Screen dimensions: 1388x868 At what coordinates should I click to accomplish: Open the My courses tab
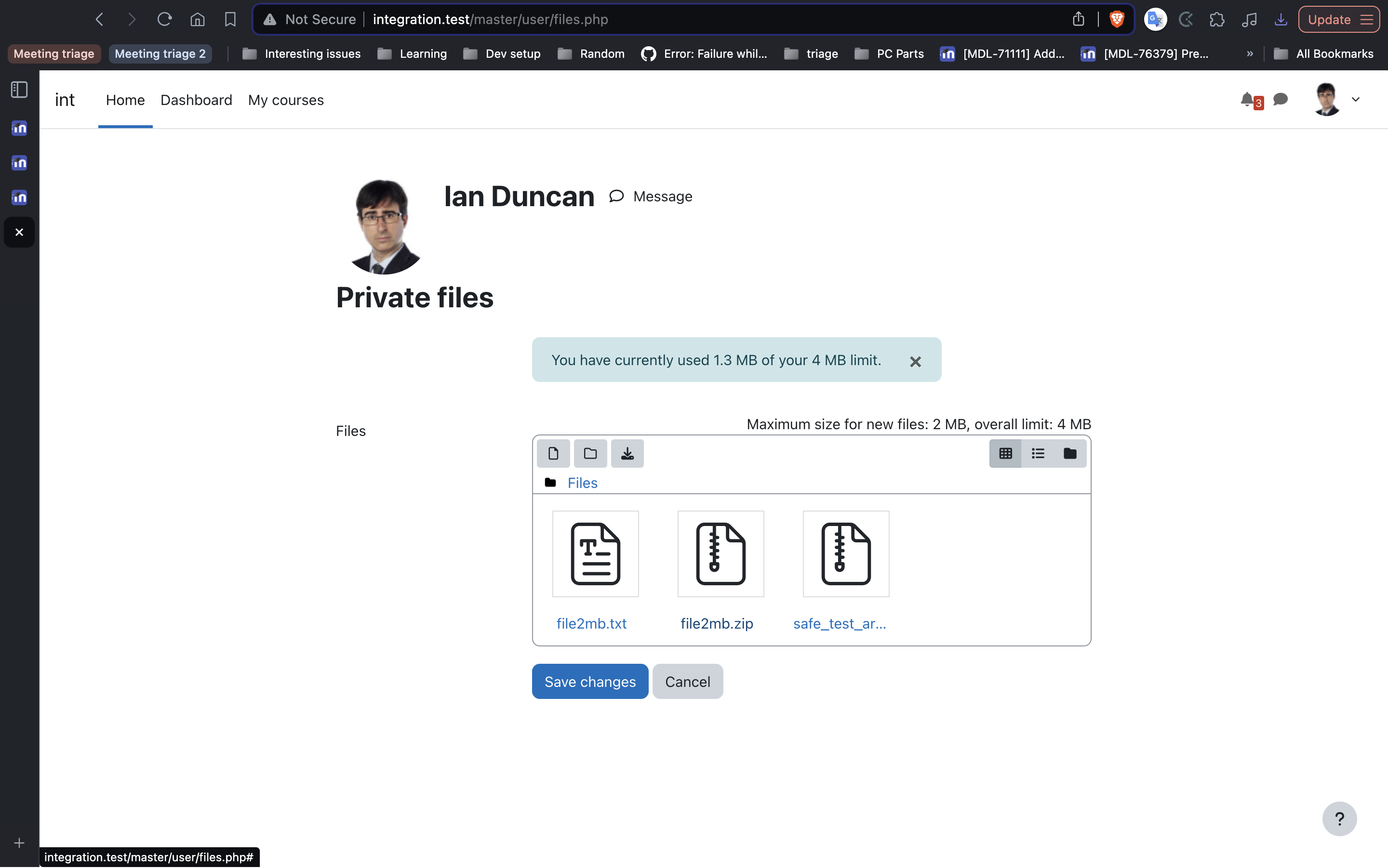(x=286, y=100)
